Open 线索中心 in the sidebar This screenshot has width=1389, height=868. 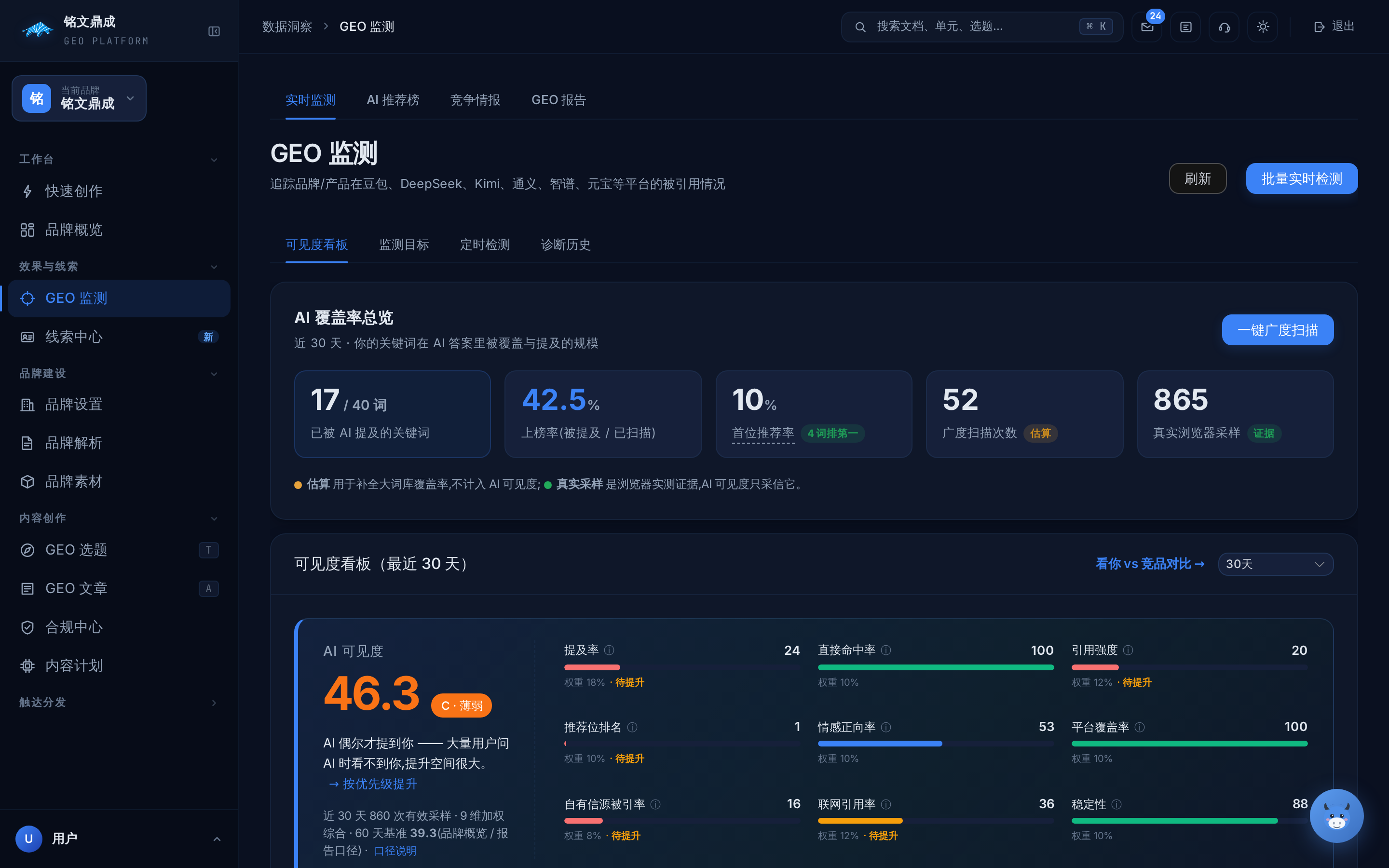[119, 337]
